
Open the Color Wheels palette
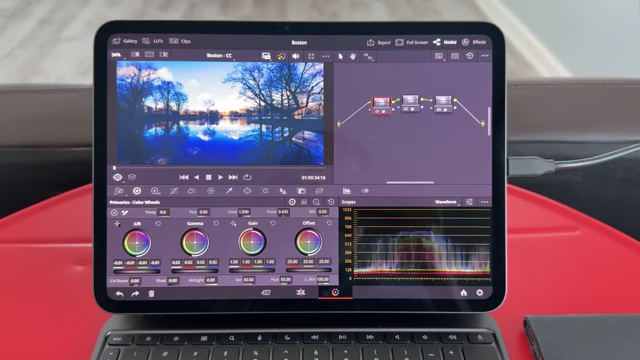pyautogui.click(x=137, y=191)
